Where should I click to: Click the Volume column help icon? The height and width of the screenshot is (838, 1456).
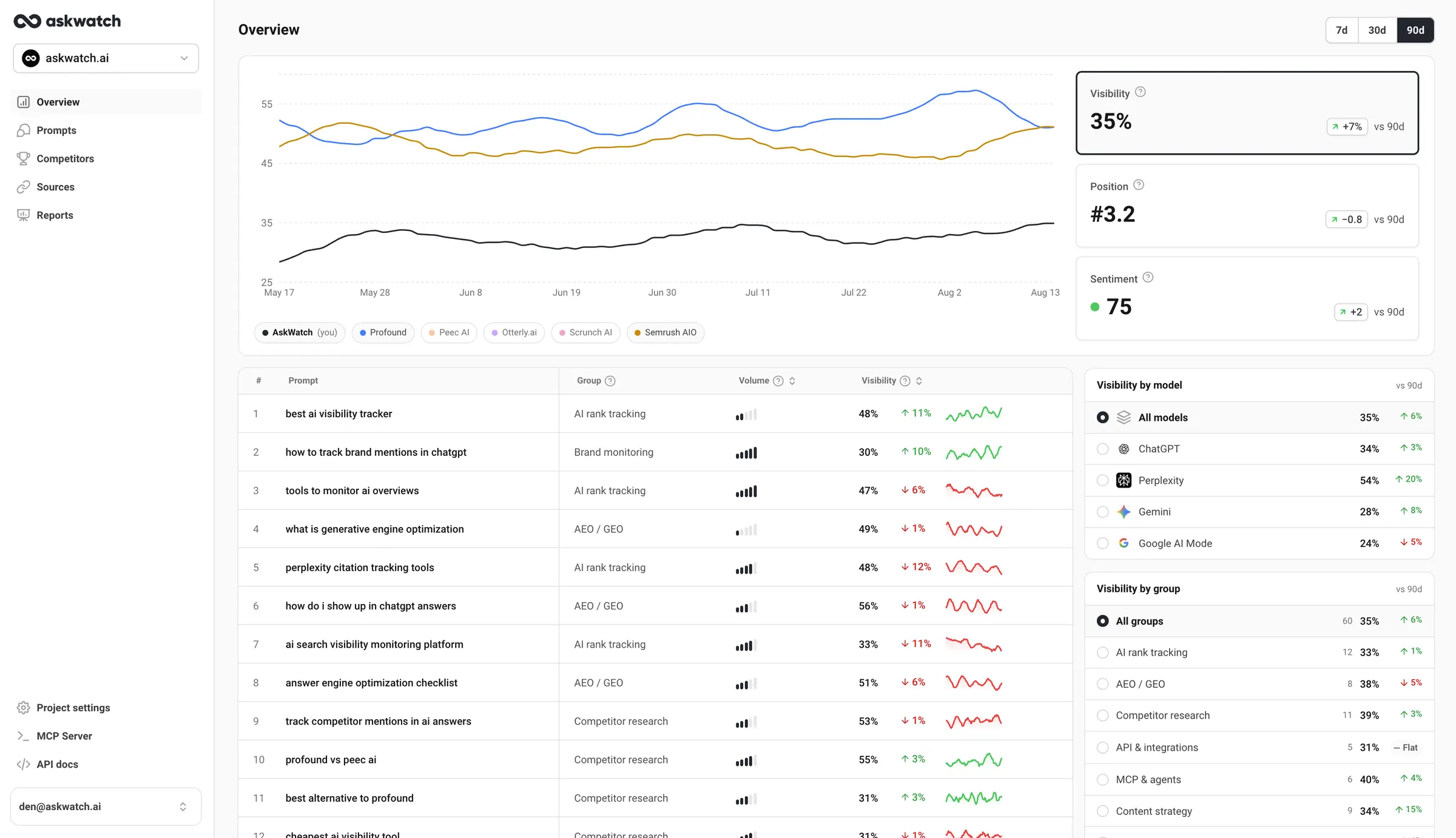click(778, 381)
